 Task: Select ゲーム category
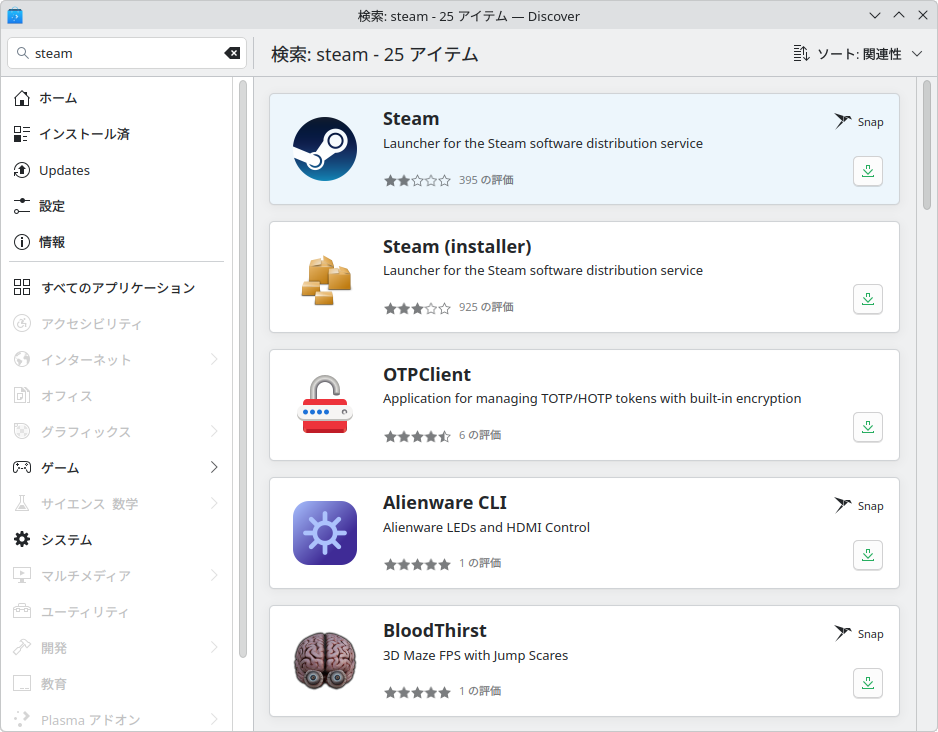pyautogui.click(x=117, y=468)
